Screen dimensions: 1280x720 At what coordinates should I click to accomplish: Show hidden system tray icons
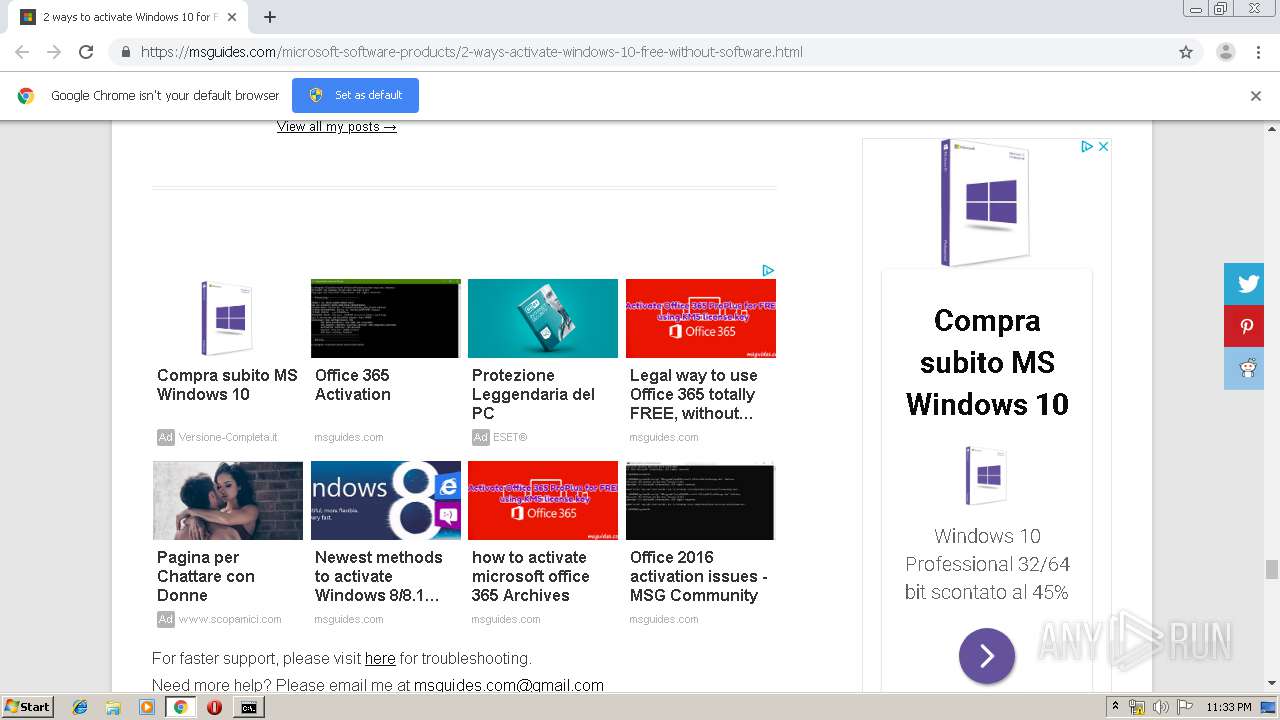point(1115,707)
